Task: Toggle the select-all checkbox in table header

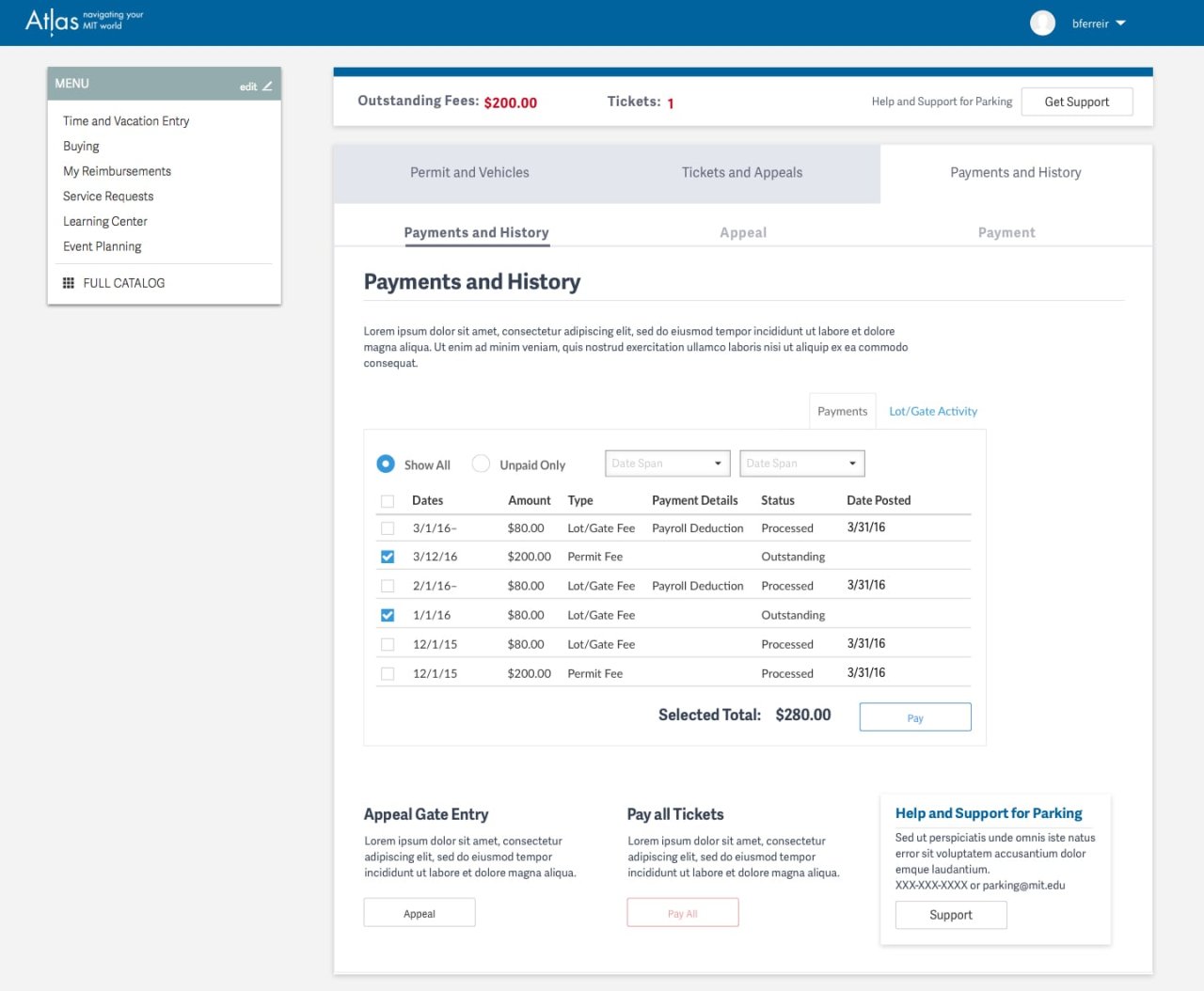Action: (x=388, y=501)
